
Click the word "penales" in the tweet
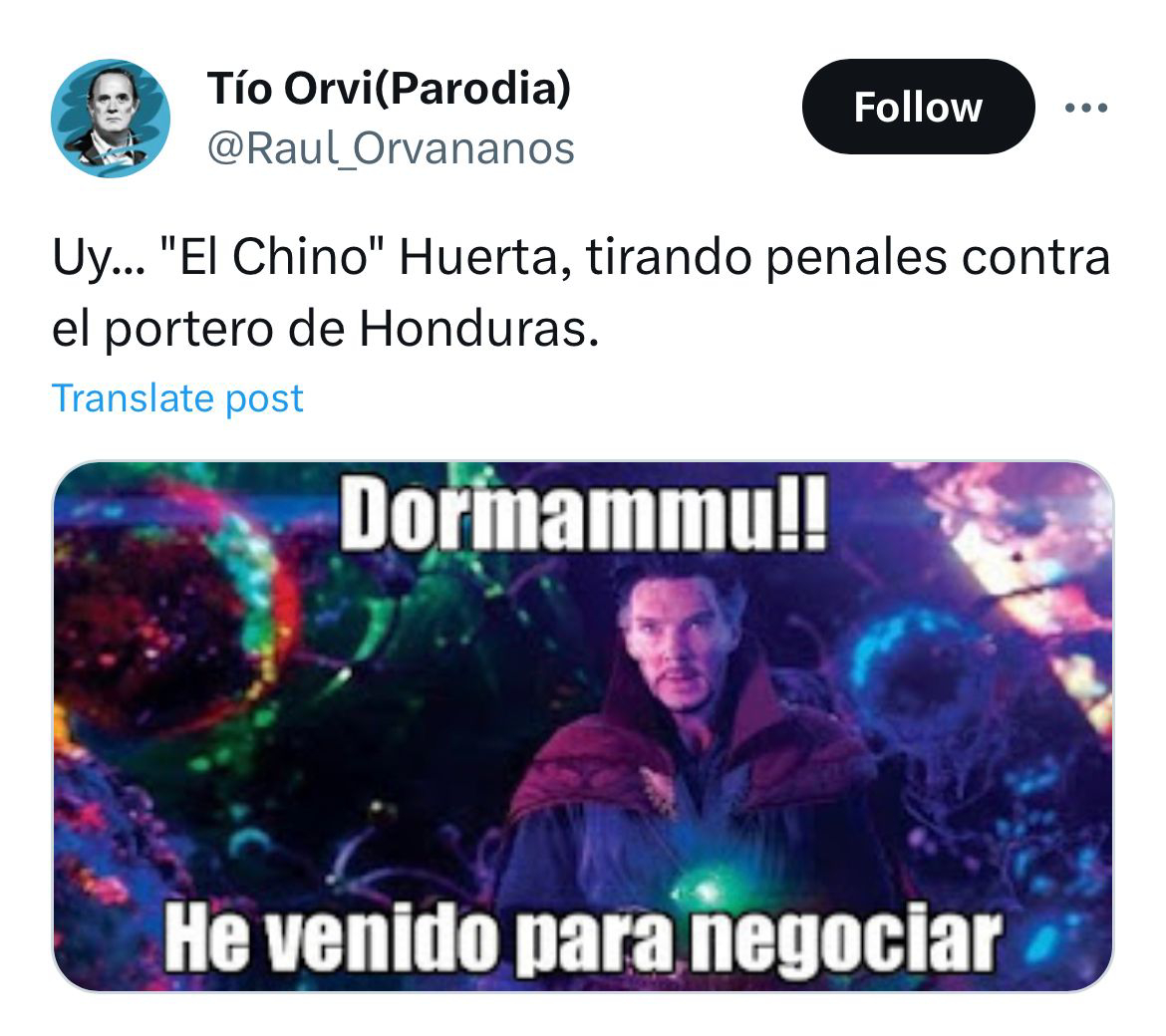tap(856, 259)
